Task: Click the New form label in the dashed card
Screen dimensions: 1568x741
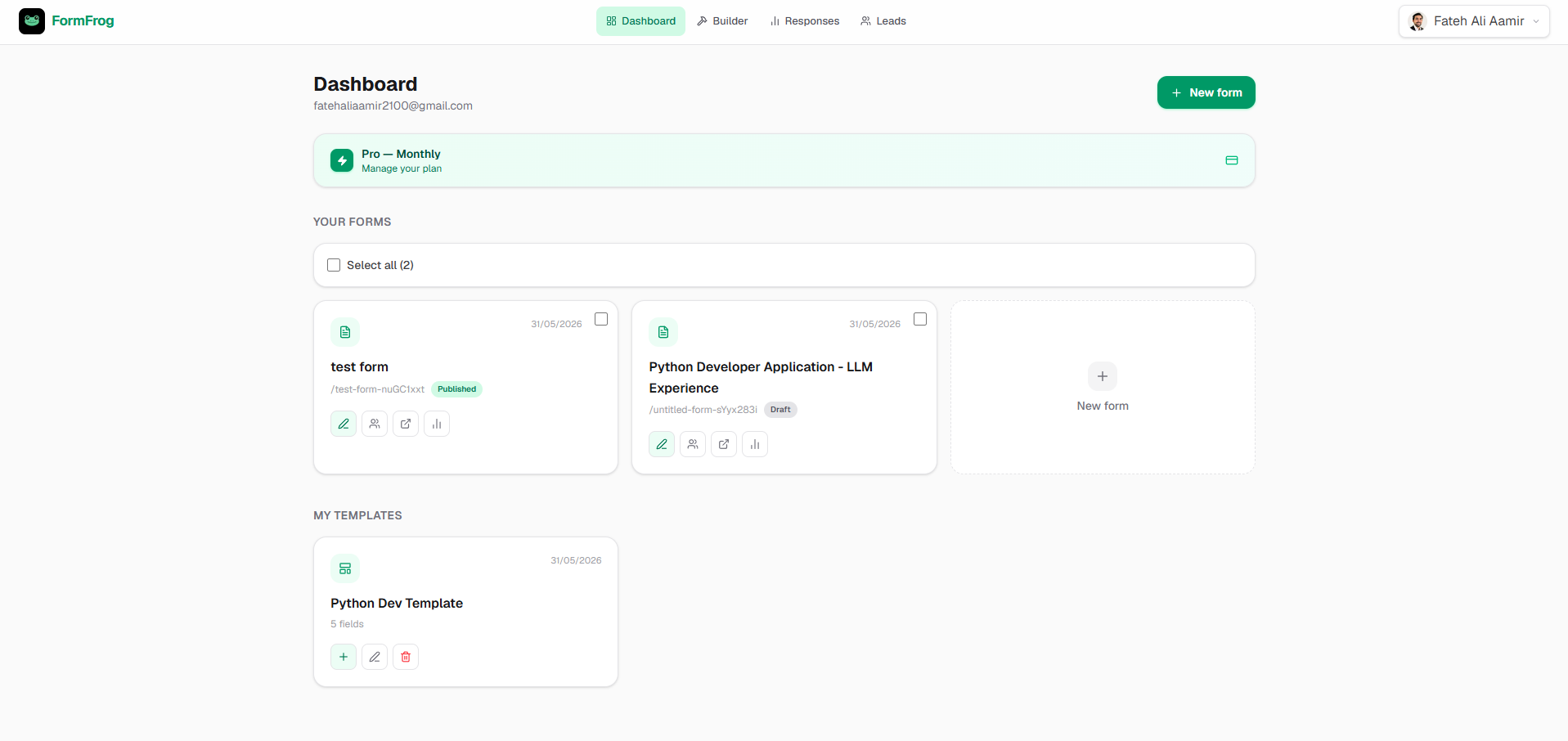Action: click(x=1103, y=406)
